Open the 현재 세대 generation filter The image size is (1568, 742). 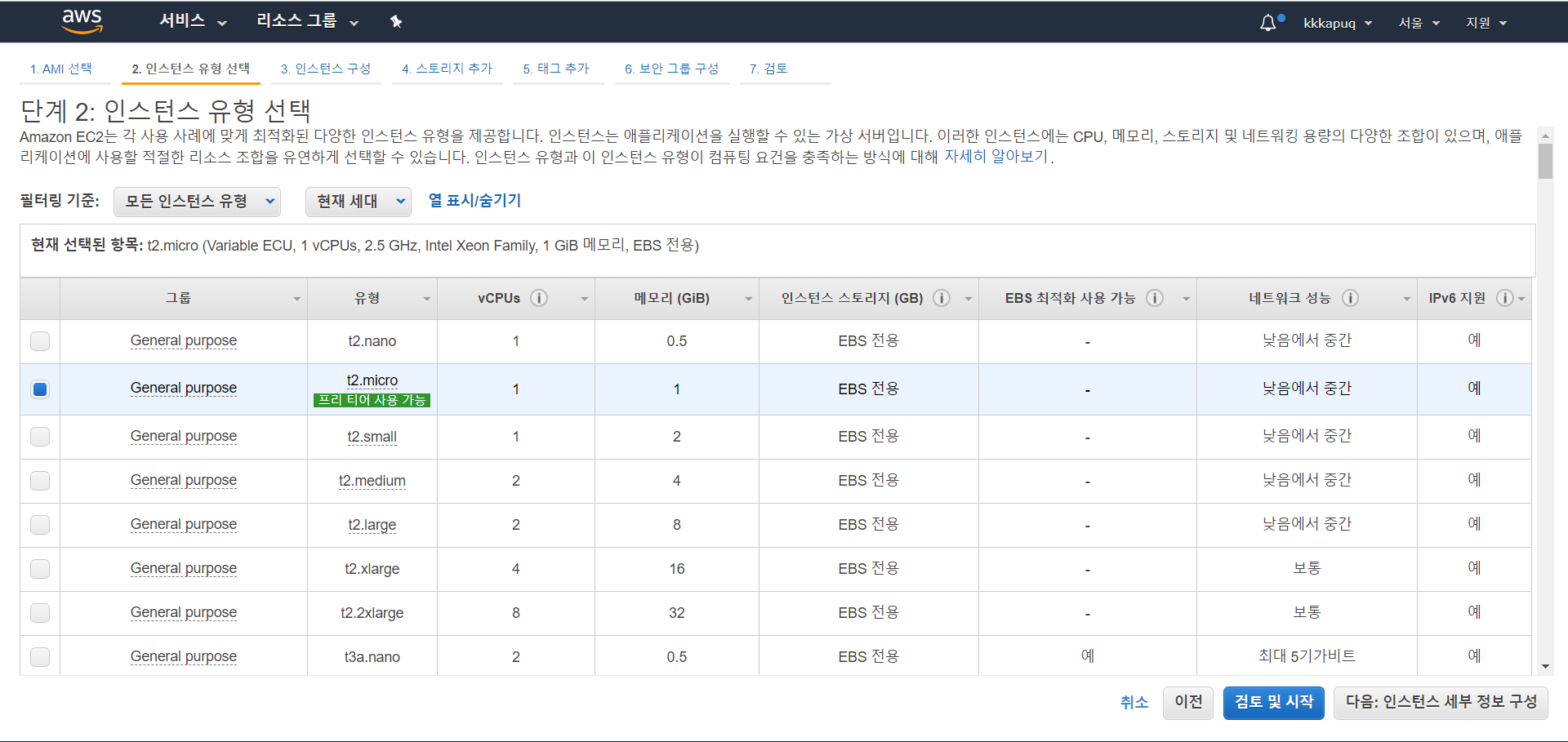pyautogui.click(x=358, y=202)
